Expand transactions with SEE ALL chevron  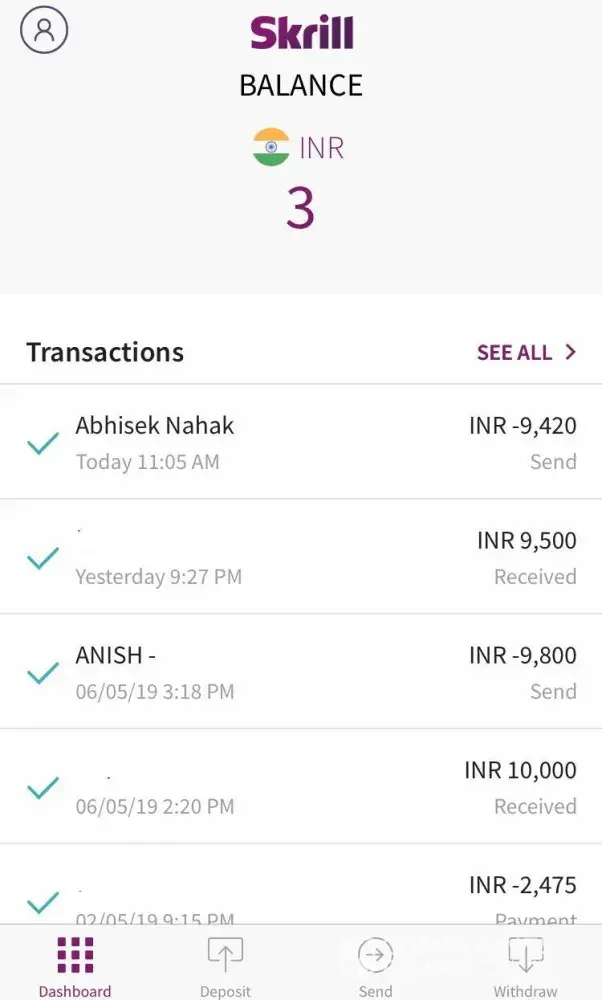[x=571, y=352]
